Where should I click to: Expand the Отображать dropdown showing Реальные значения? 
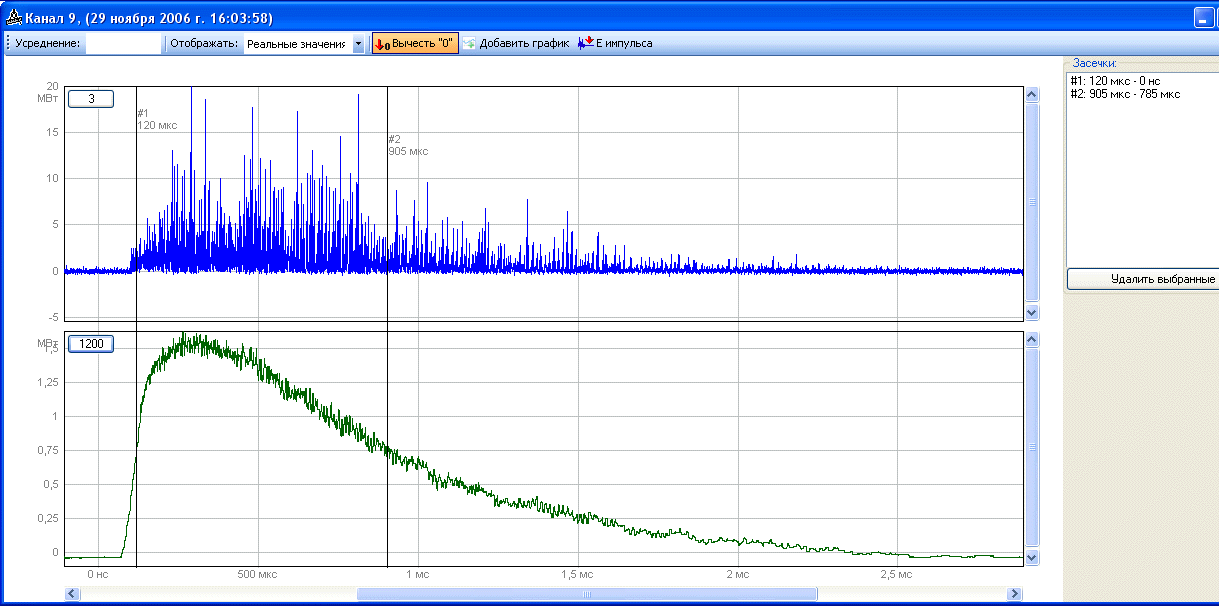click(358, 44)
